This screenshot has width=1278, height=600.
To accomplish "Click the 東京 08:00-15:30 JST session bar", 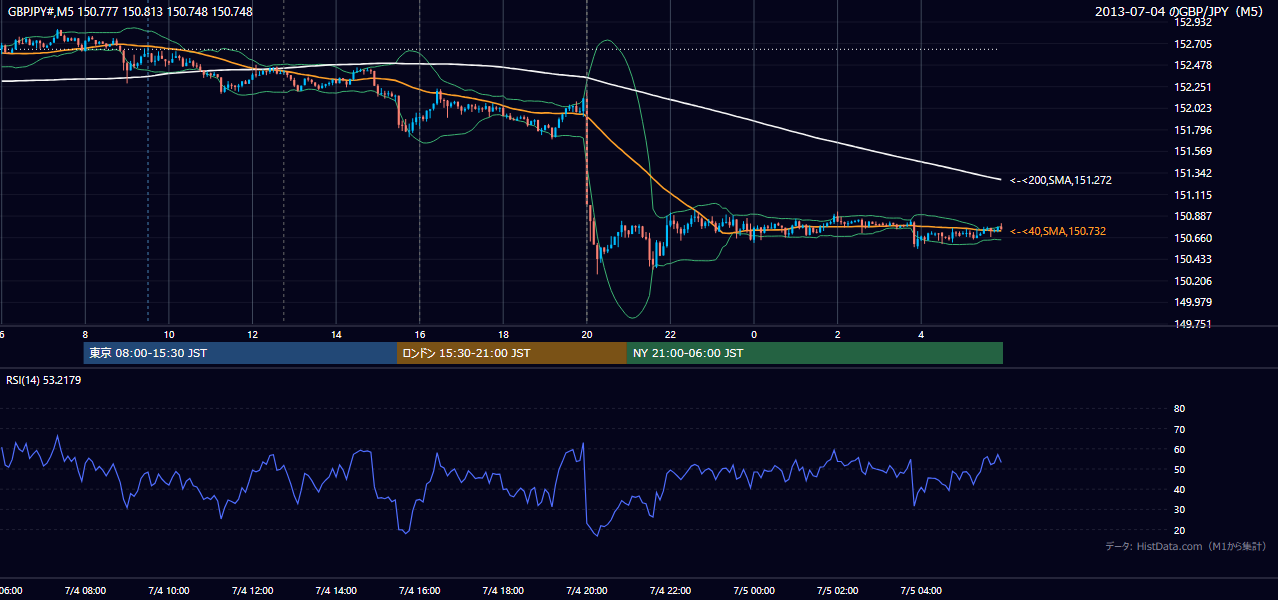I will coord(240,353).
